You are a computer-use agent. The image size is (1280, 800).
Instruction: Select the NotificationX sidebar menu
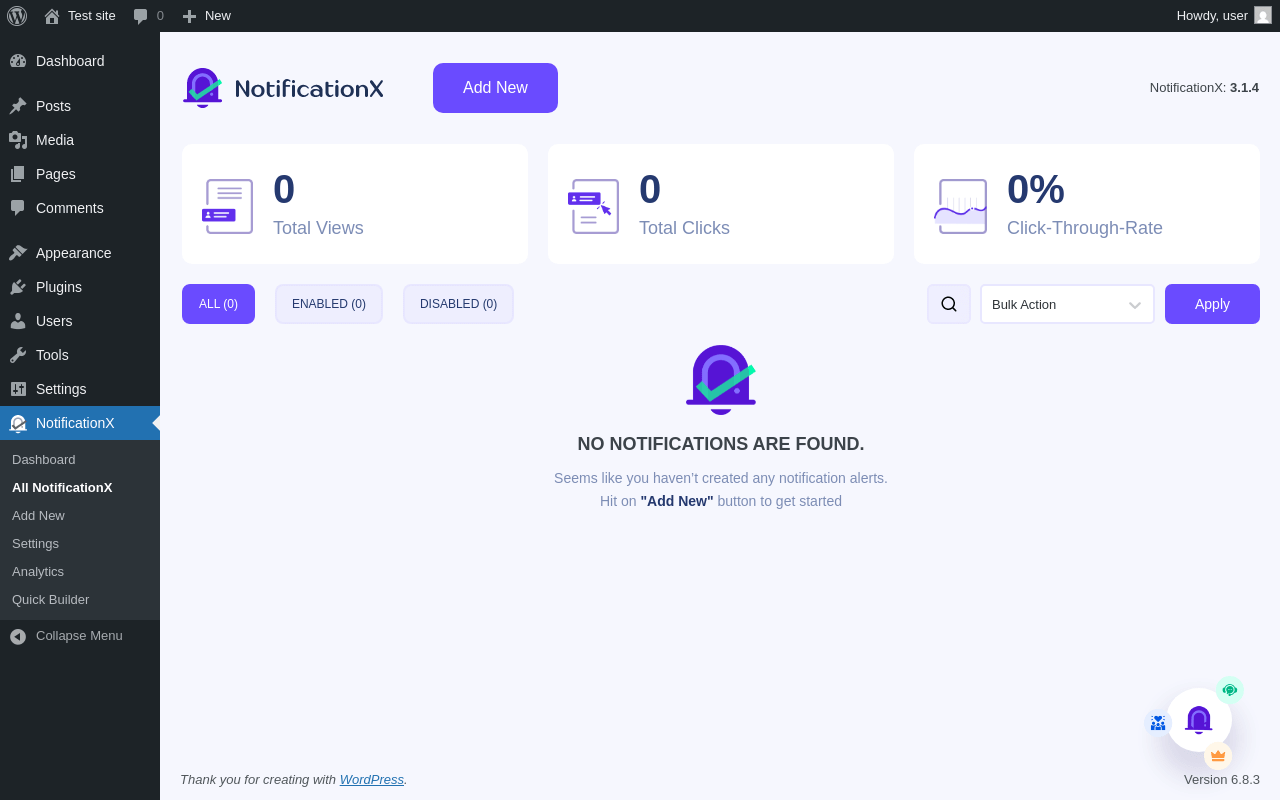80,423
